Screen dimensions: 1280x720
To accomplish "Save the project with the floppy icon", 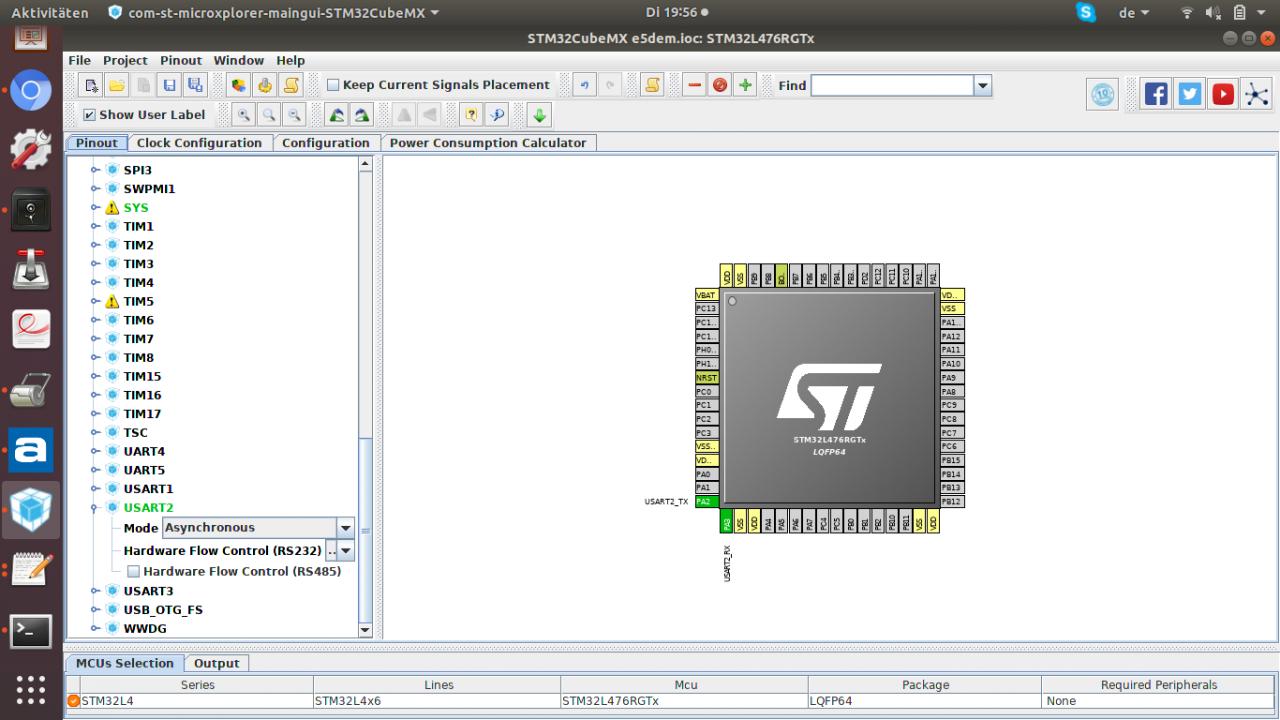I will coord(169,86).
